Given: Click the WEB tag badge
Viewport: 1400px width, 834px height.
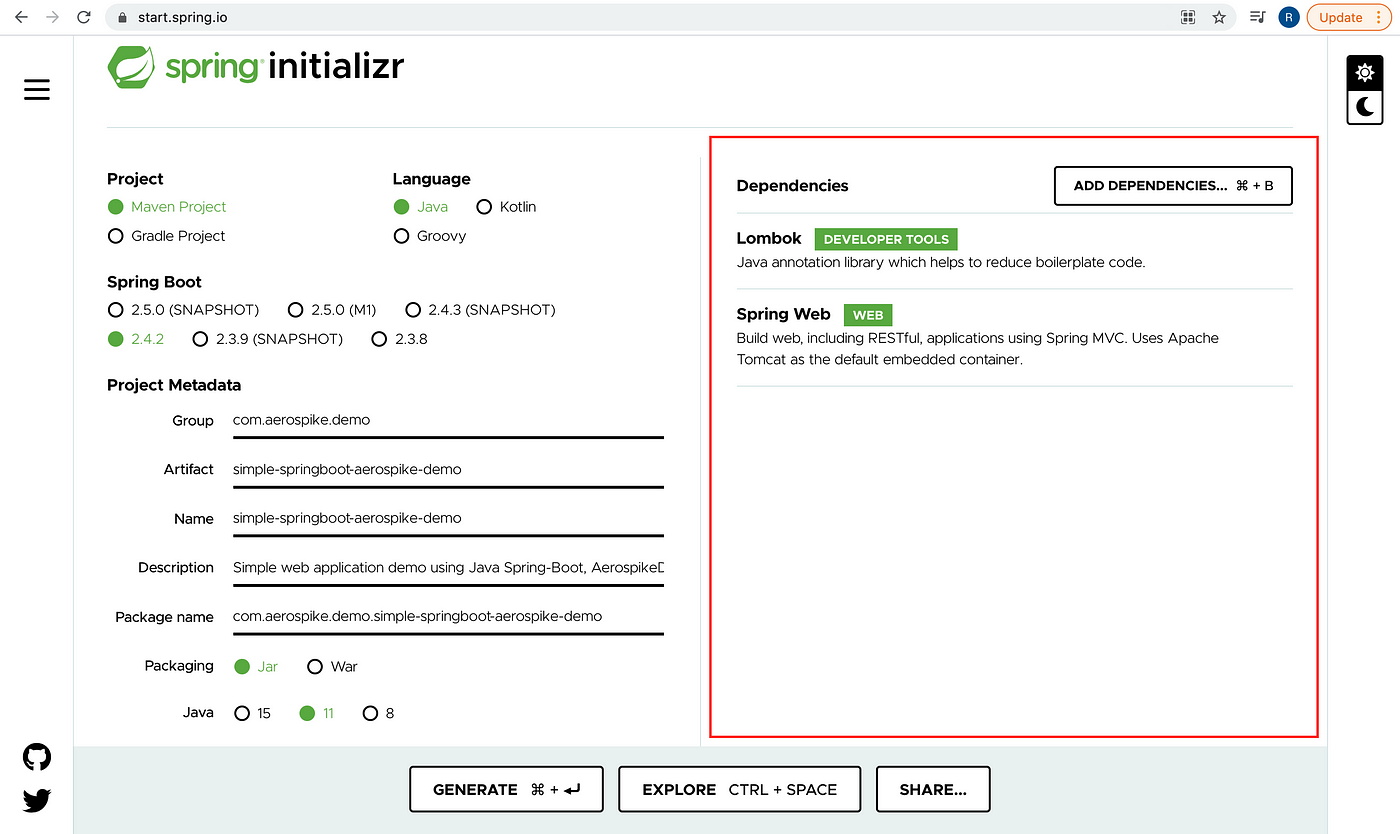Looking at the screenshot, I should click(x=868, y=315).
